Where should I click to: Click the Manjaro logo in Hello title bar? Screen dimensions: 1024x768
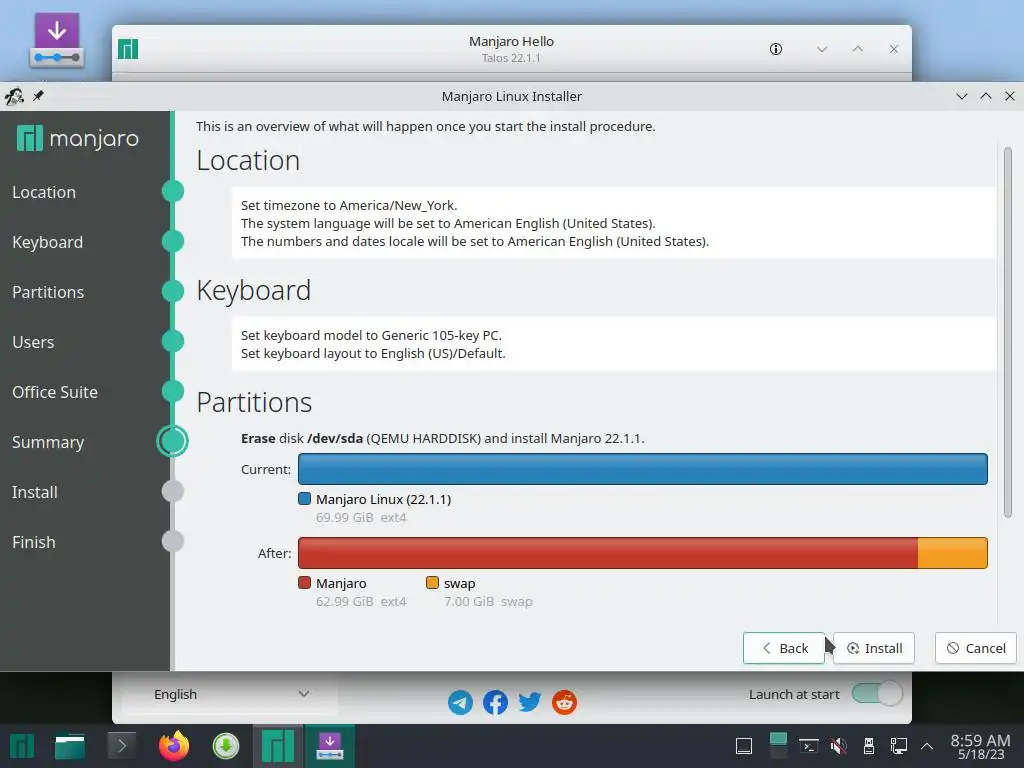click(128, 49)
